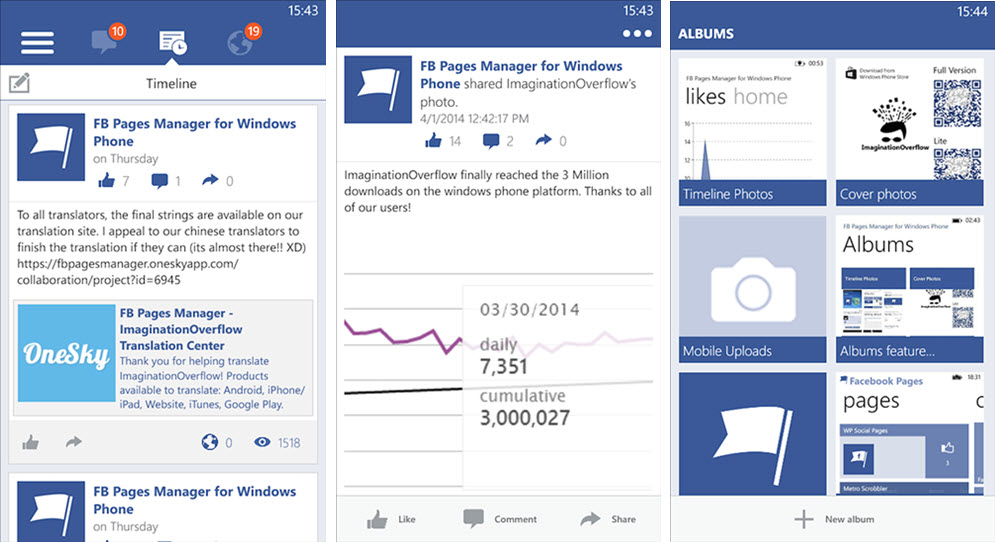Tap the Share button in bottom bar
This screenshot has width=995, height=542.
[x=608, y=519]
